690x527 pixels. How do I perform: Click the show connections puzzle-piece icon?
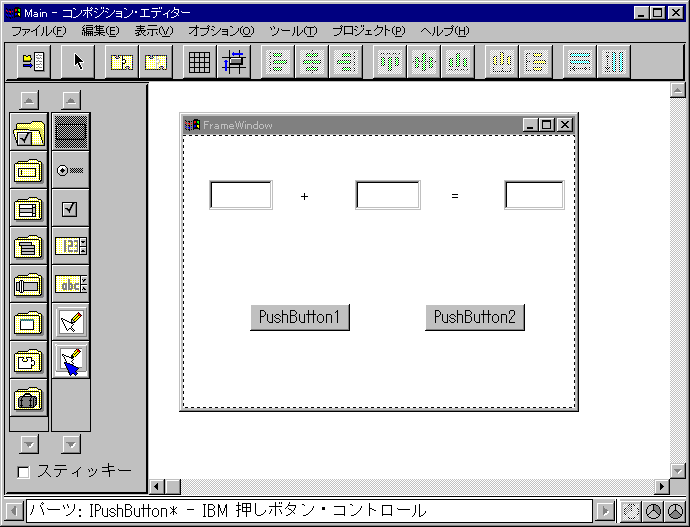click(x=122, y=62)
